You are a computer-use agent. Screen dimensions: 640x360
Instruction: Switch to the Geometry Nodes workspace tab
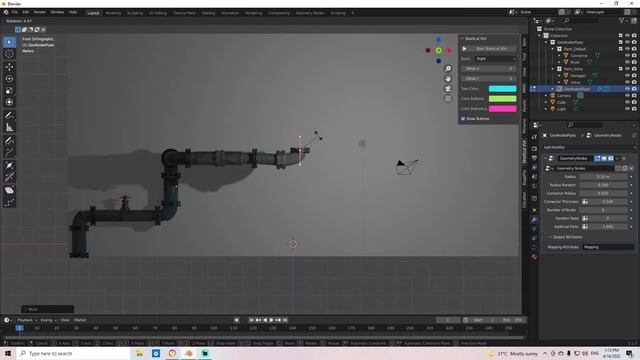tap(310, 13)
